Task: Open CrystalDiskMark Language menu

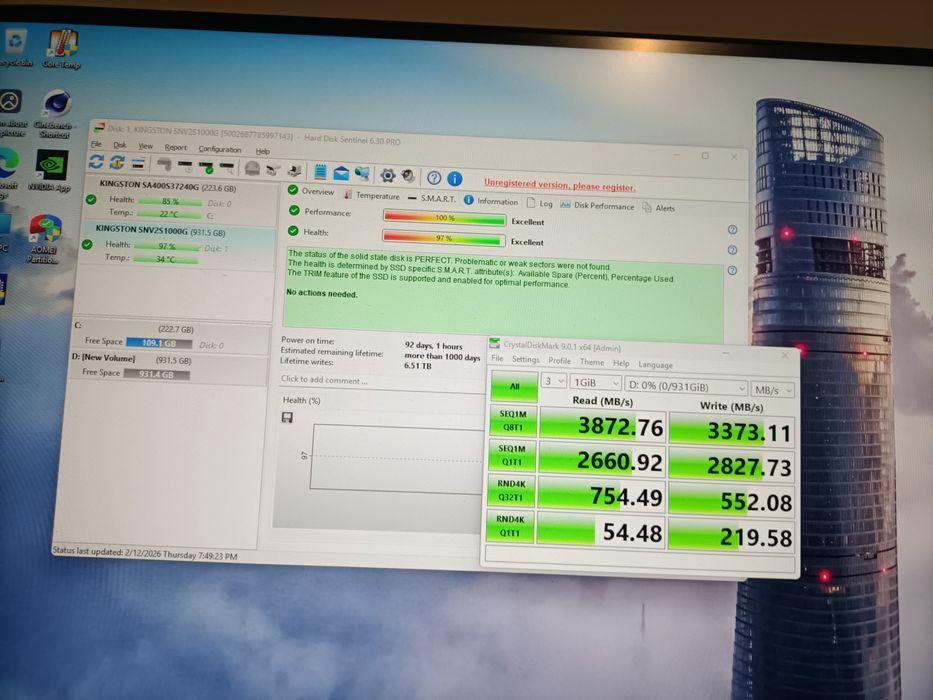Action: click(655, 365)
